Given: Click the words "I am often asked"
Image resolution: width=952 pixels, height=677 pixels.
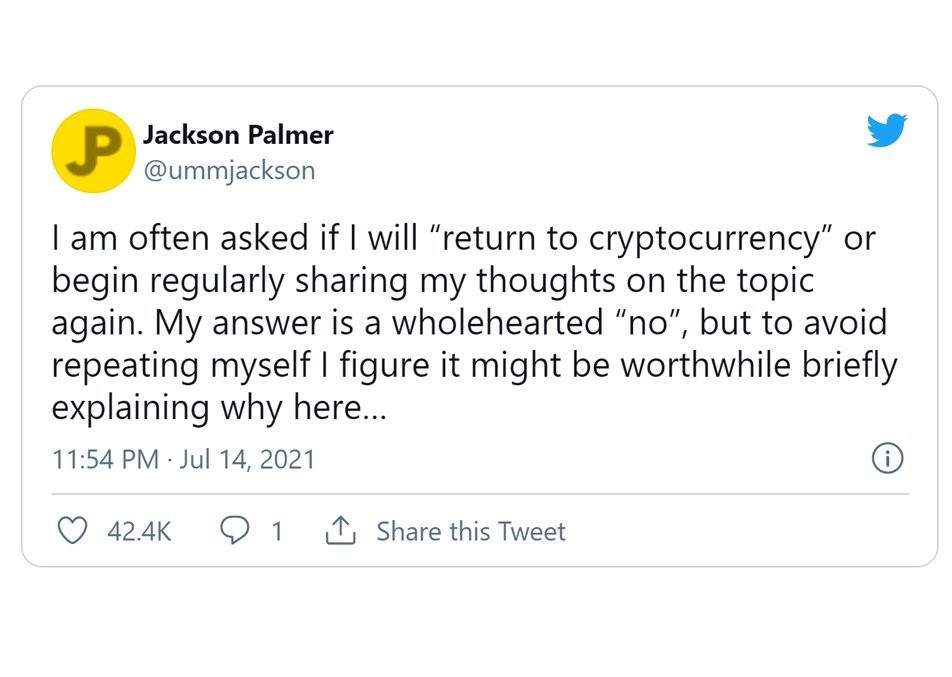Looking at the screenshot, I should [180, 238].
